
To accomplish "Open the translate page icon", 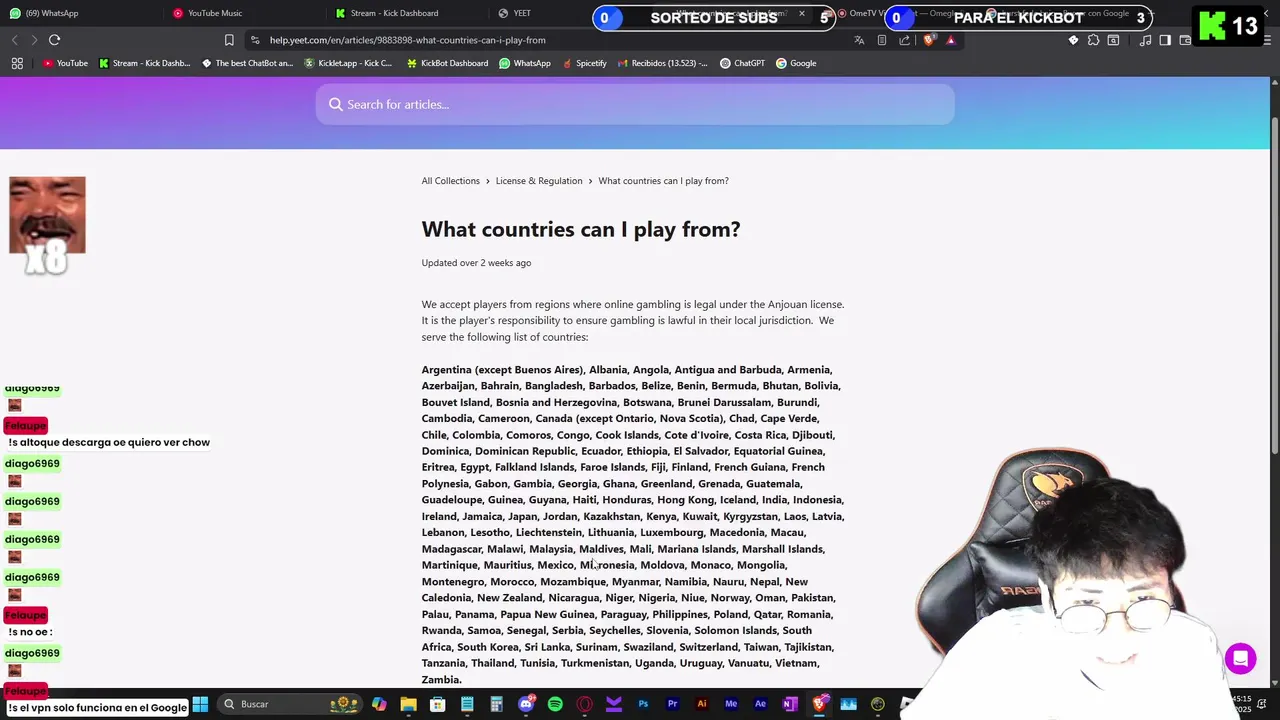I will point(859,40).
